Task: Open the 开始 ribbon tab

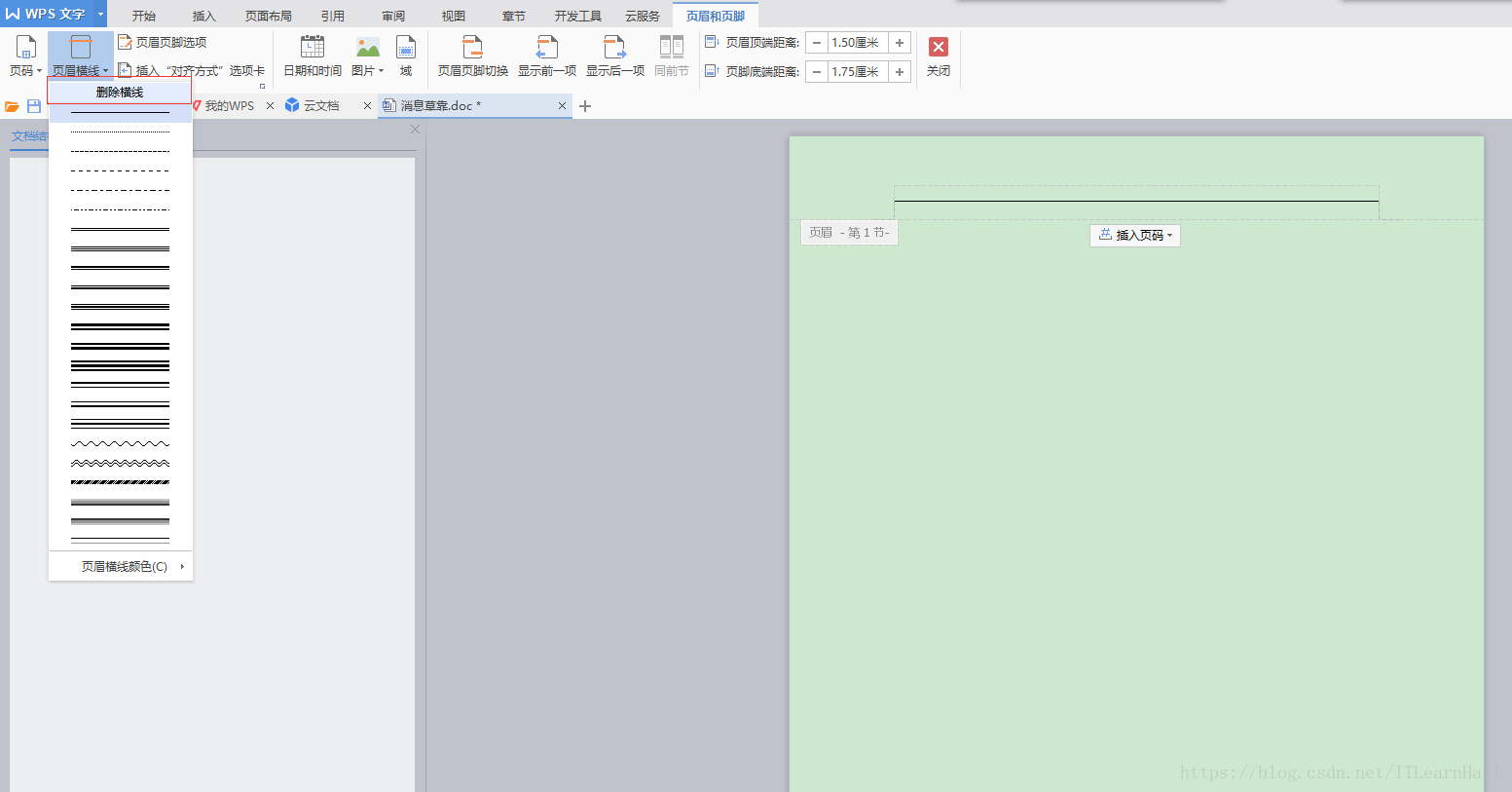Action: pyautogui.click(x=144, y=16)
